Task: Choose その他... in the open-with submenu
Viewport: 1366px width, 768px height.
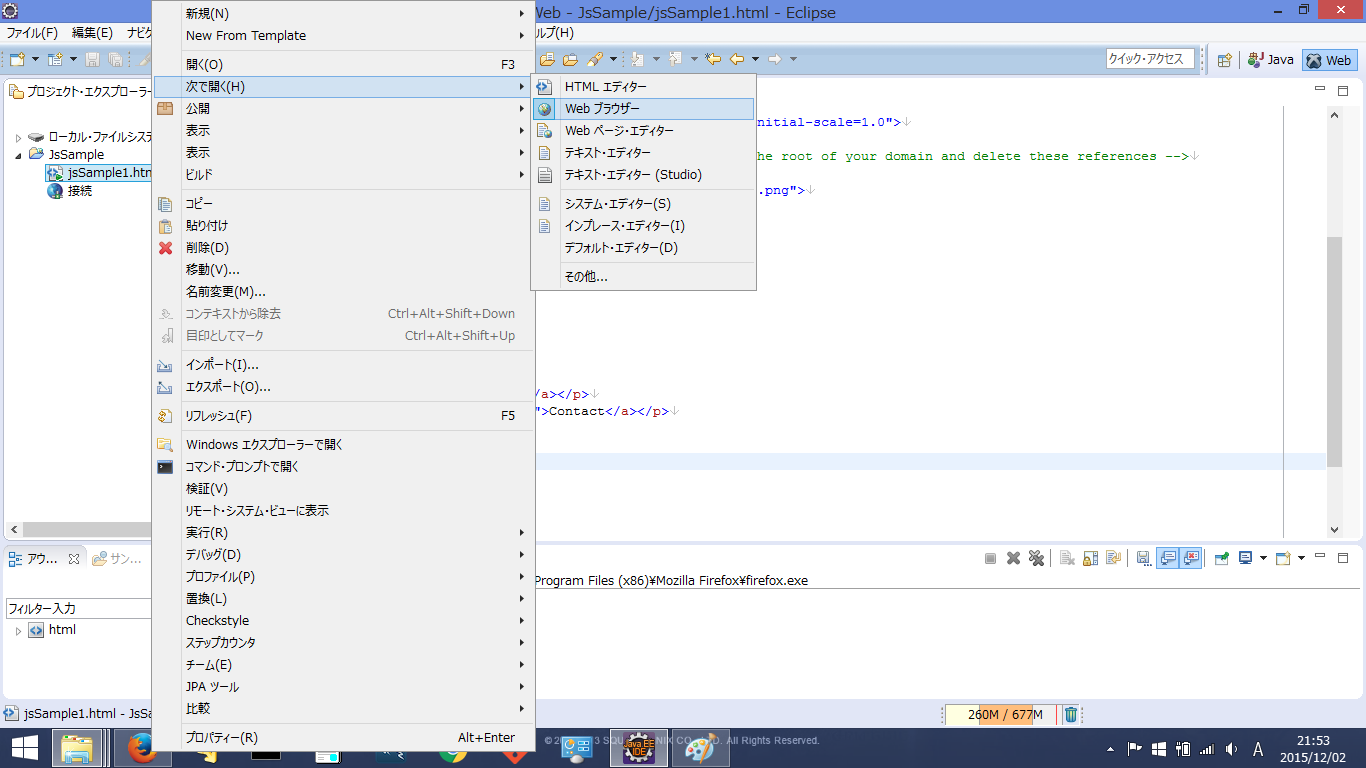Action: pyautogui.click(x=643, y=277)
